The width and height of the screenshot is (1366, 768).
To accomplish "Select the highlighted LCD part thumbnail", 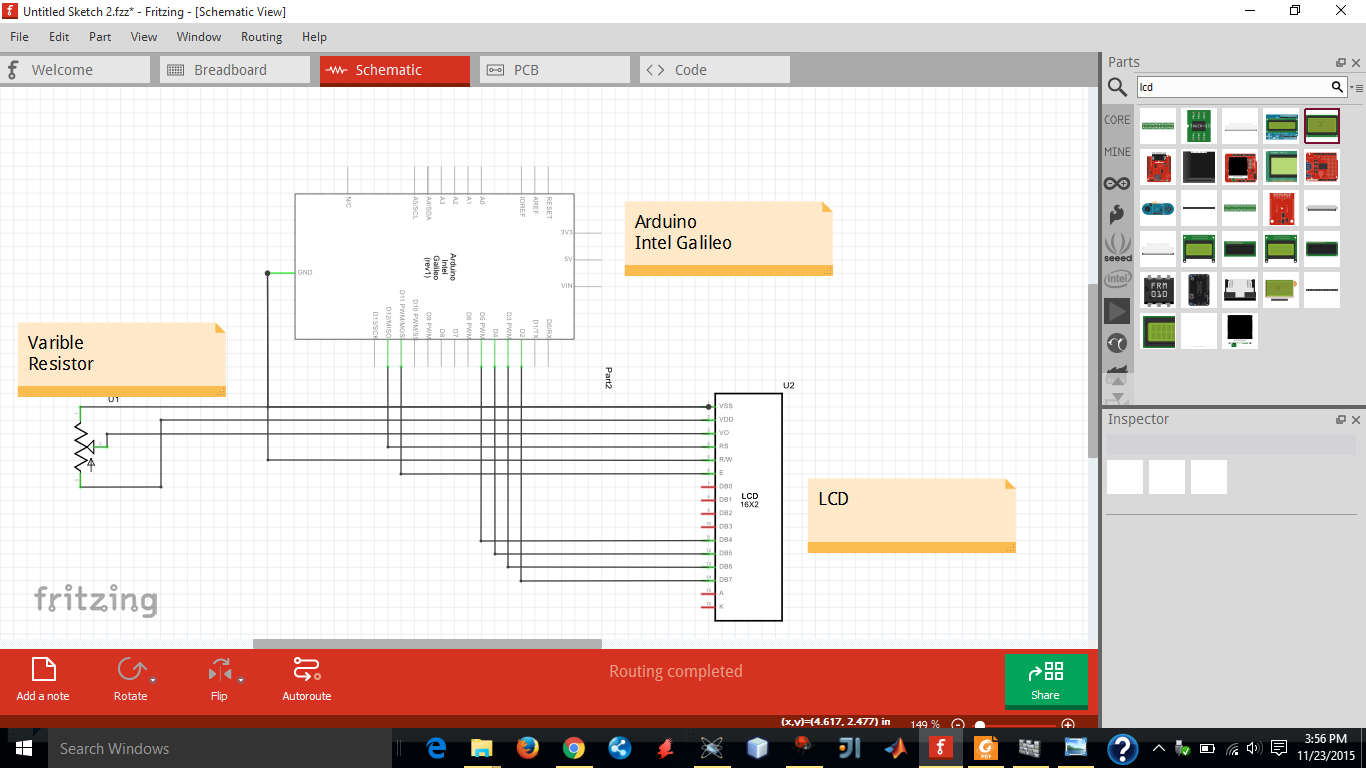I will pyautogui.click(x=1322, y=126).
